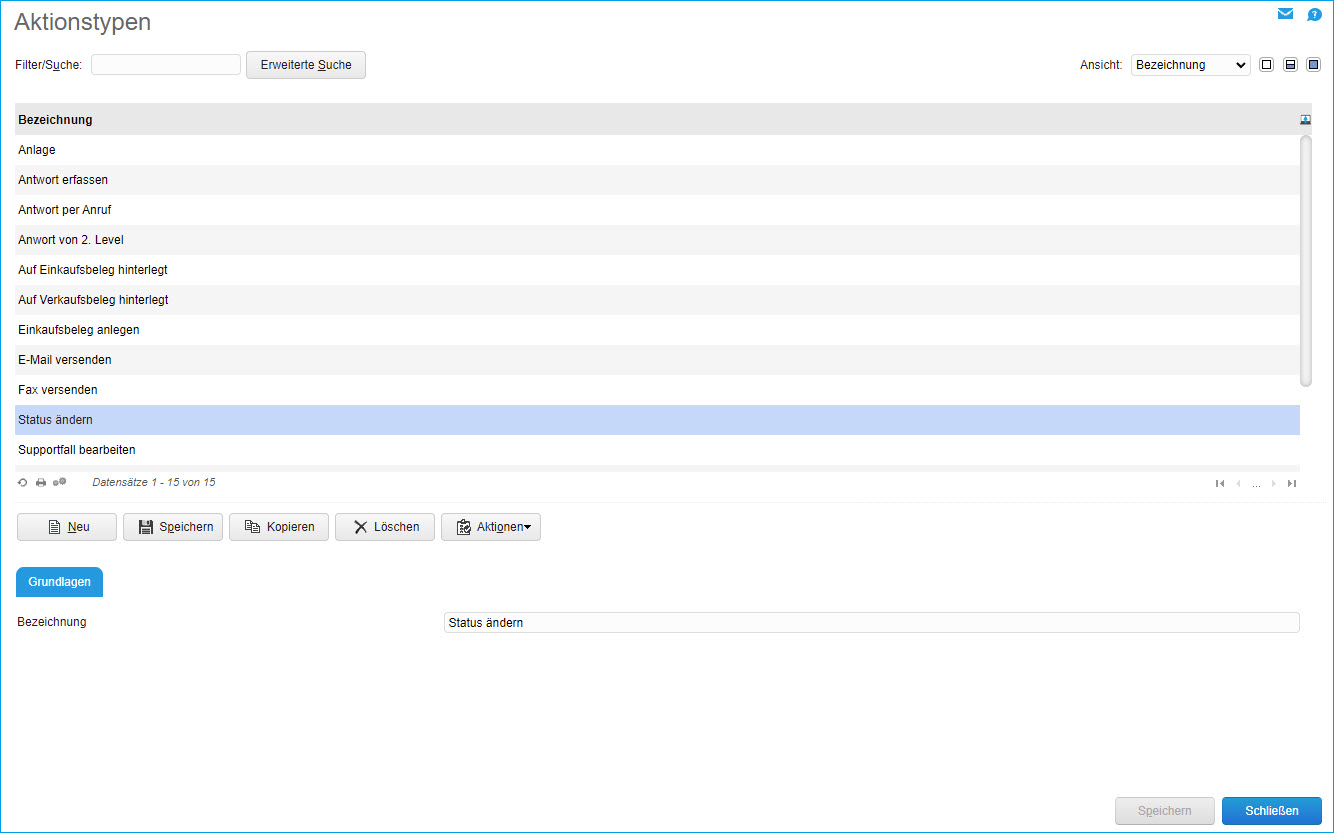Click the Kopieren button

[279, 527]
